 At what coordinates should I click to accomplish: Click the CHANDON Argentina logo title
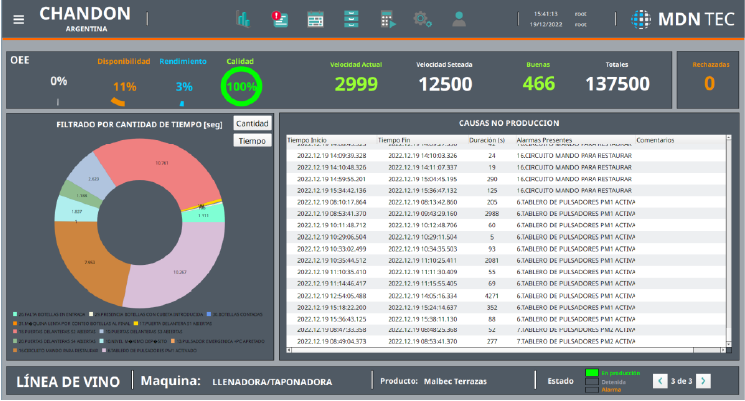point(85,19)
